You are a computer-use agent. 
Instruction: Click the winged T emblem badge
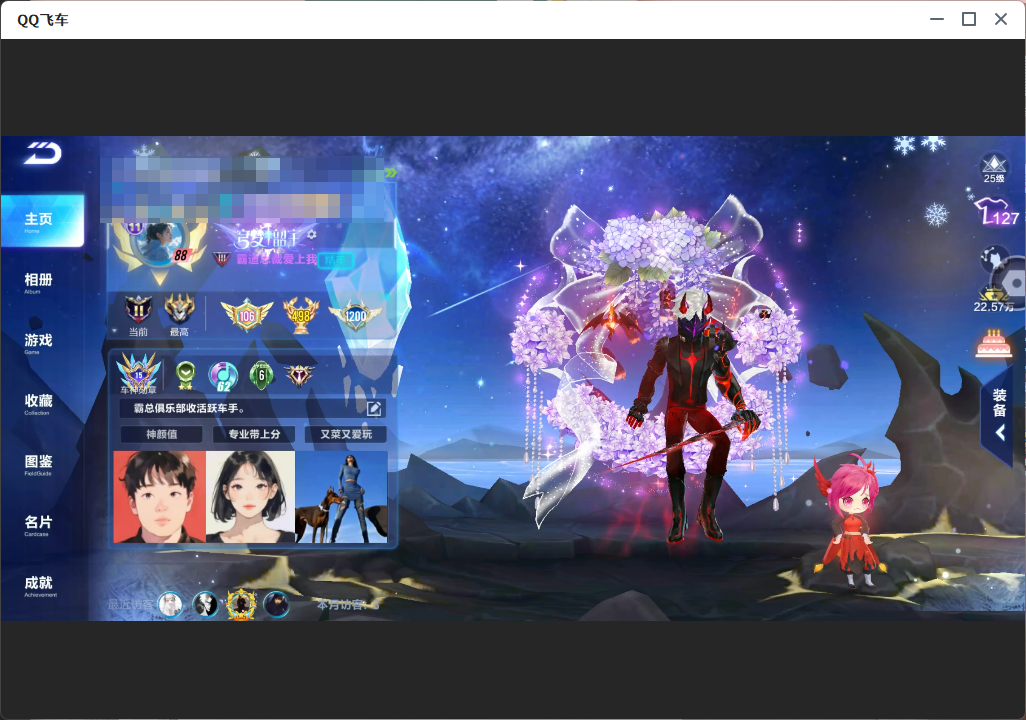click(x=299, y=375)
